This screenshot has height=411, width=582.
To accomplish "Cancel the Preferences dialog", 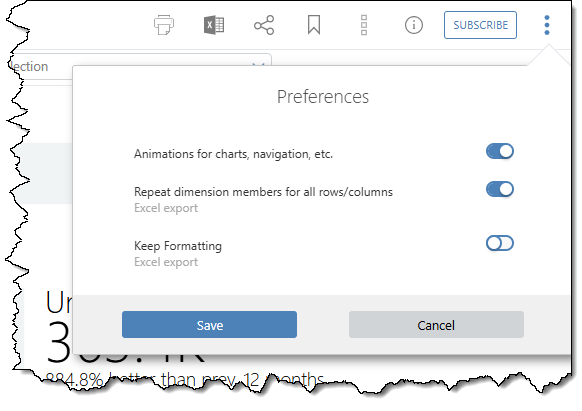I will 436,324.
